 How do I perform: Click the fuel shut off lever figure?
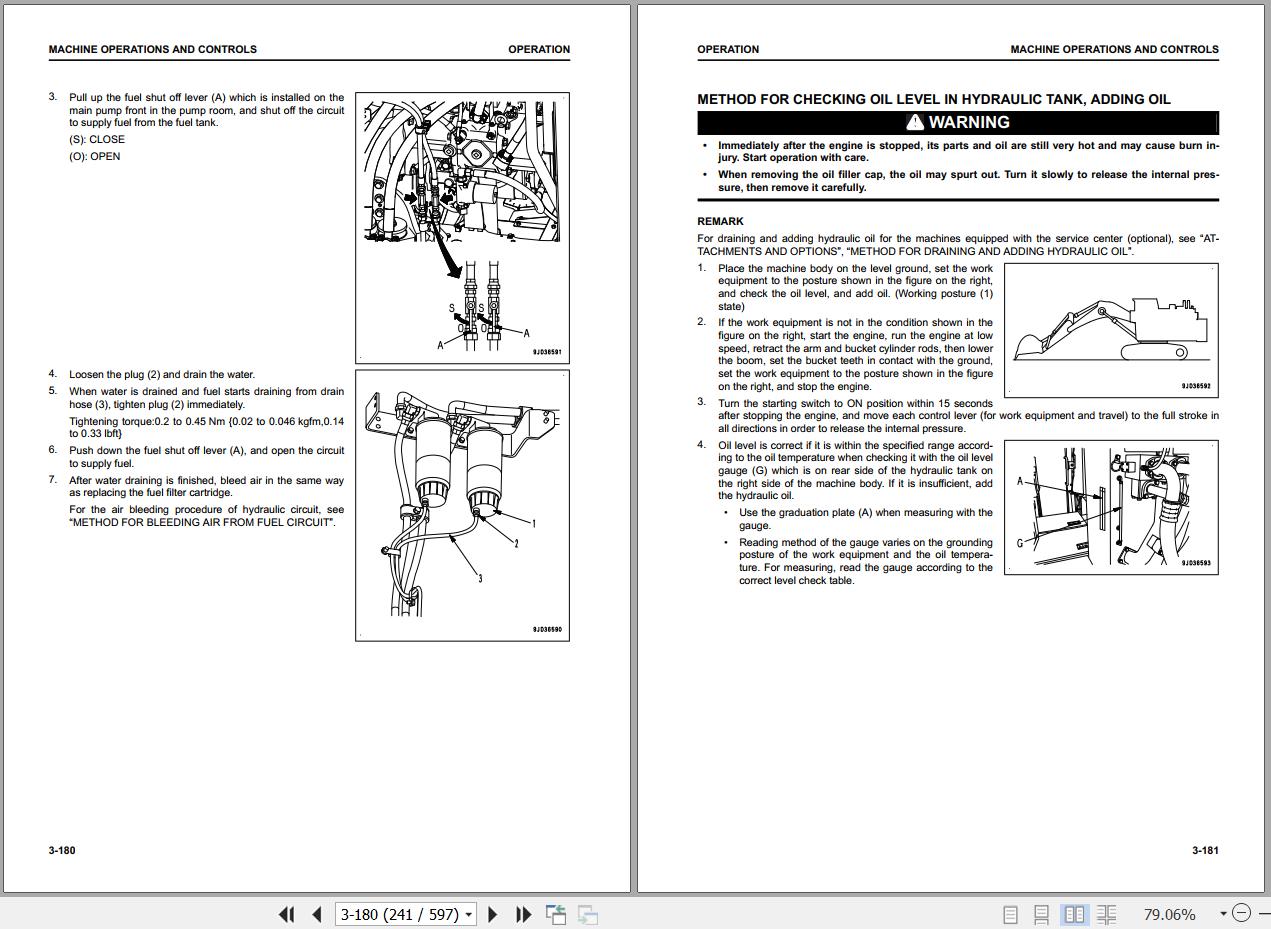point(462,228)
